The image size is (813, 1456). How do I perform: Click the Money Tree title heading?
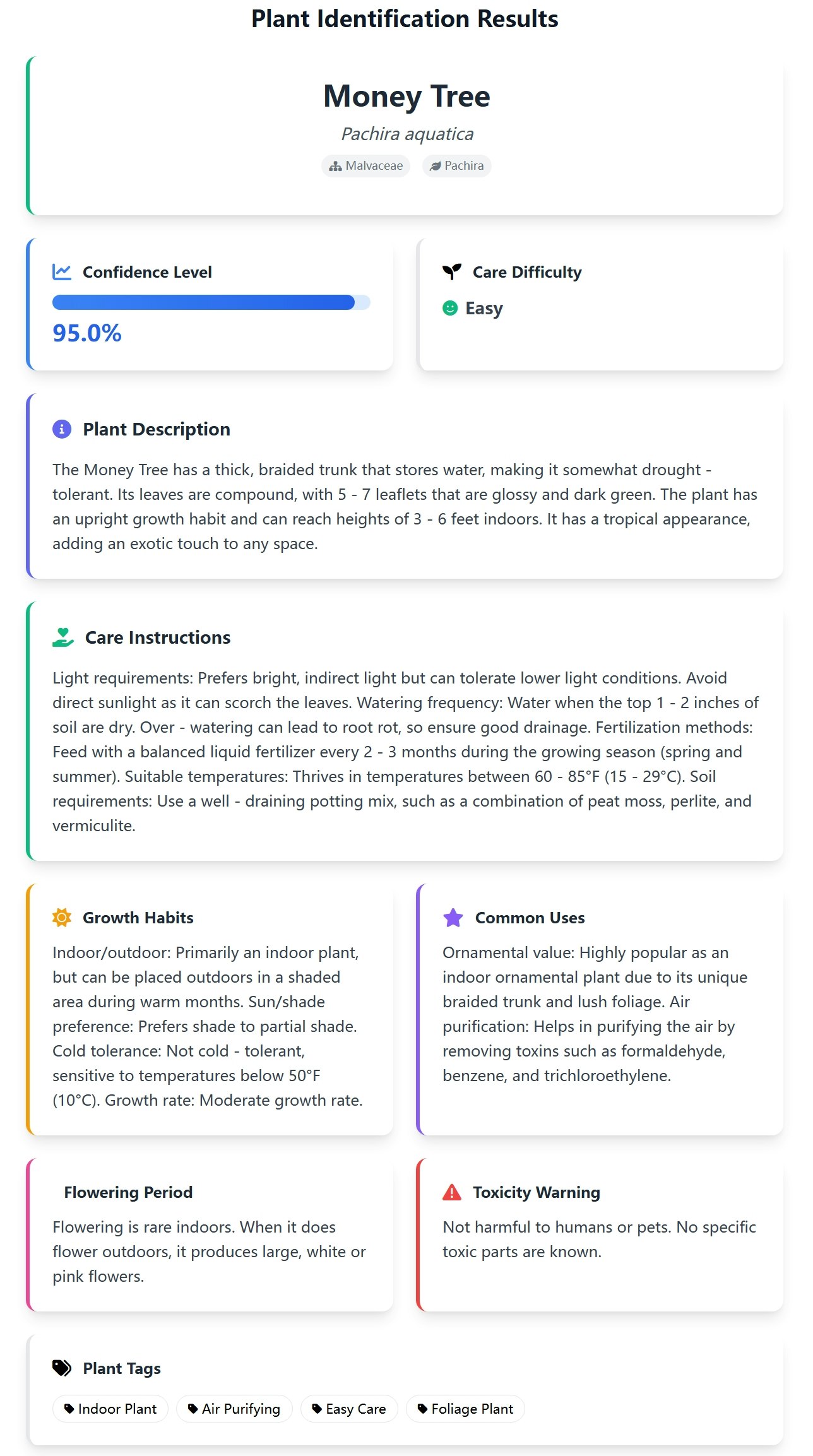(406, 97)
